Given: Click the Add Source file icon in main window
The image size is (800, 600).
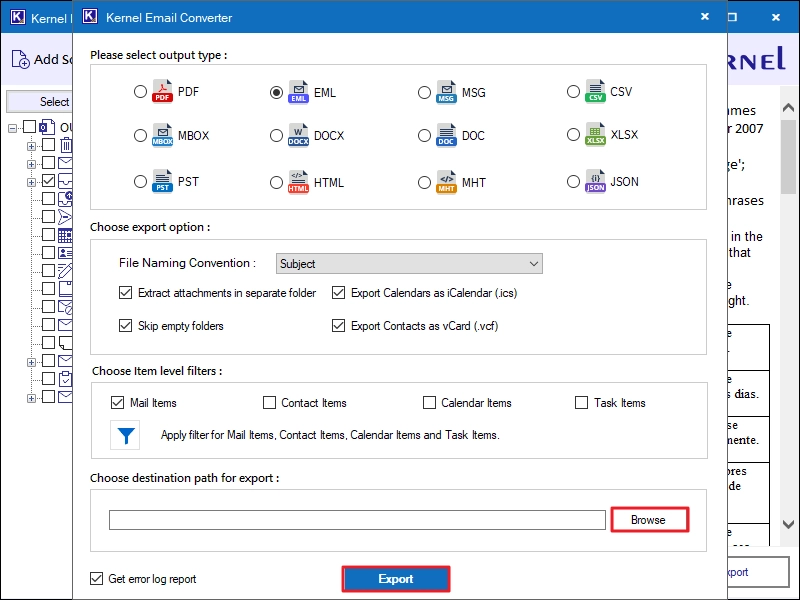Looking at the screenshot, I should [x=20, y=59].
